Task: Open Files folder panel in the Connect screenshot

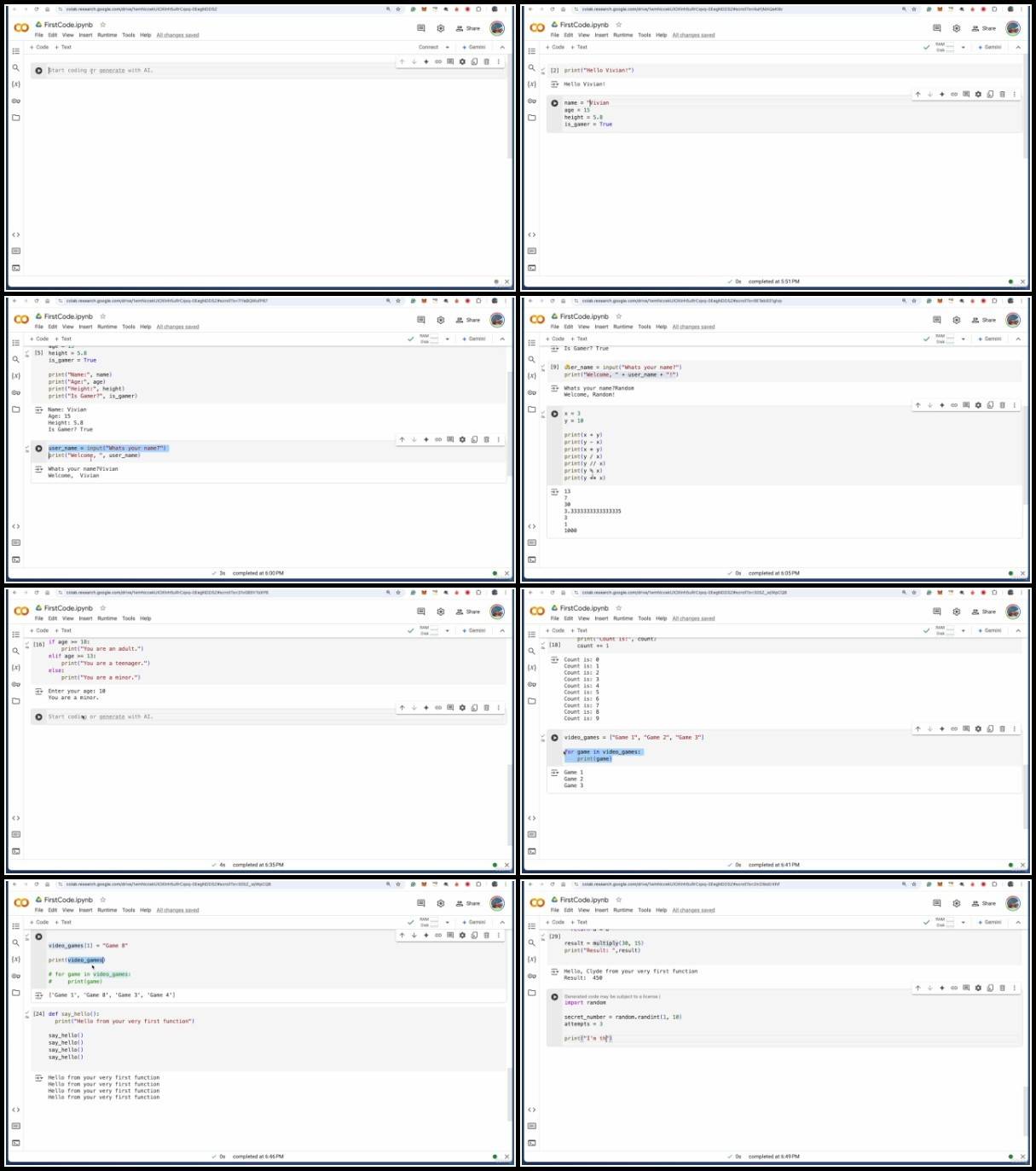Action: pyautogui.click(x=15, y=118)
